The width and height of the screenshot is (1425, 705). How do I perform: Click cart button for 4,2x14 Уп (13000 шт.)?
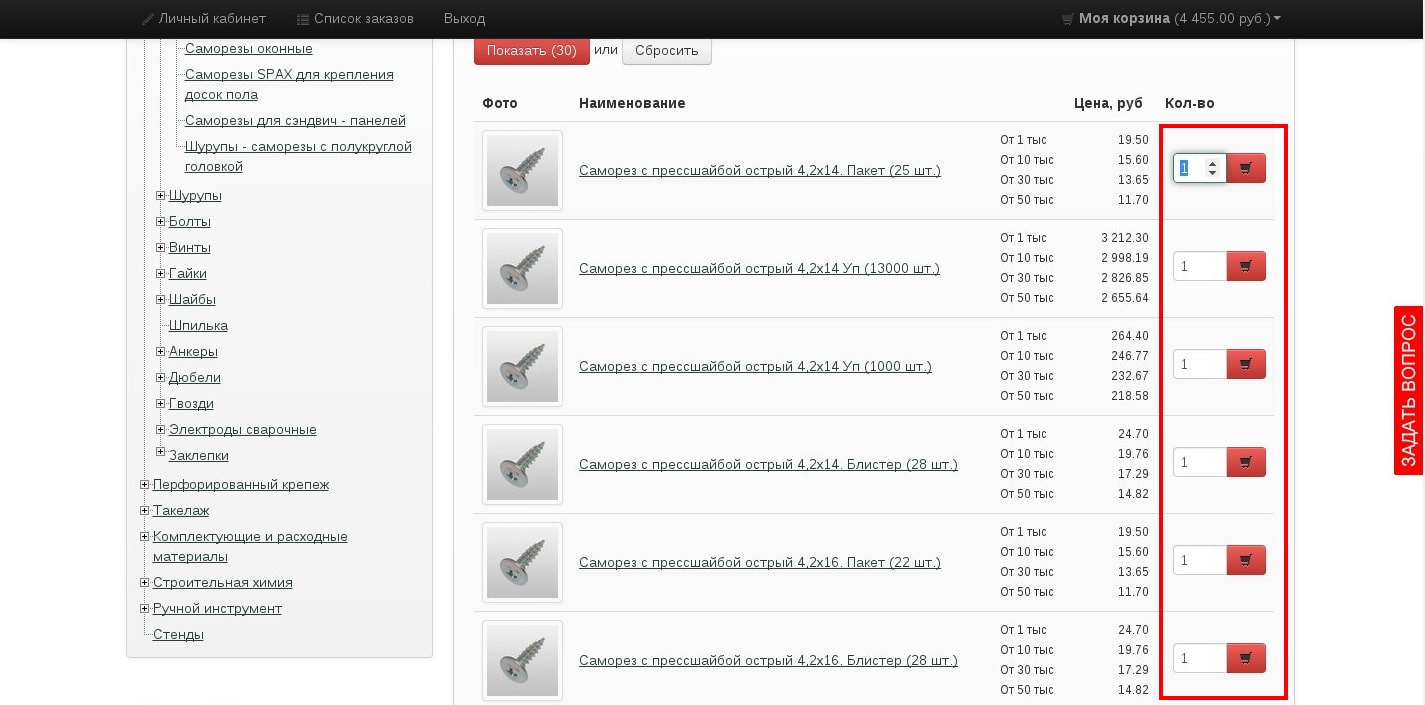(1246, 266)
